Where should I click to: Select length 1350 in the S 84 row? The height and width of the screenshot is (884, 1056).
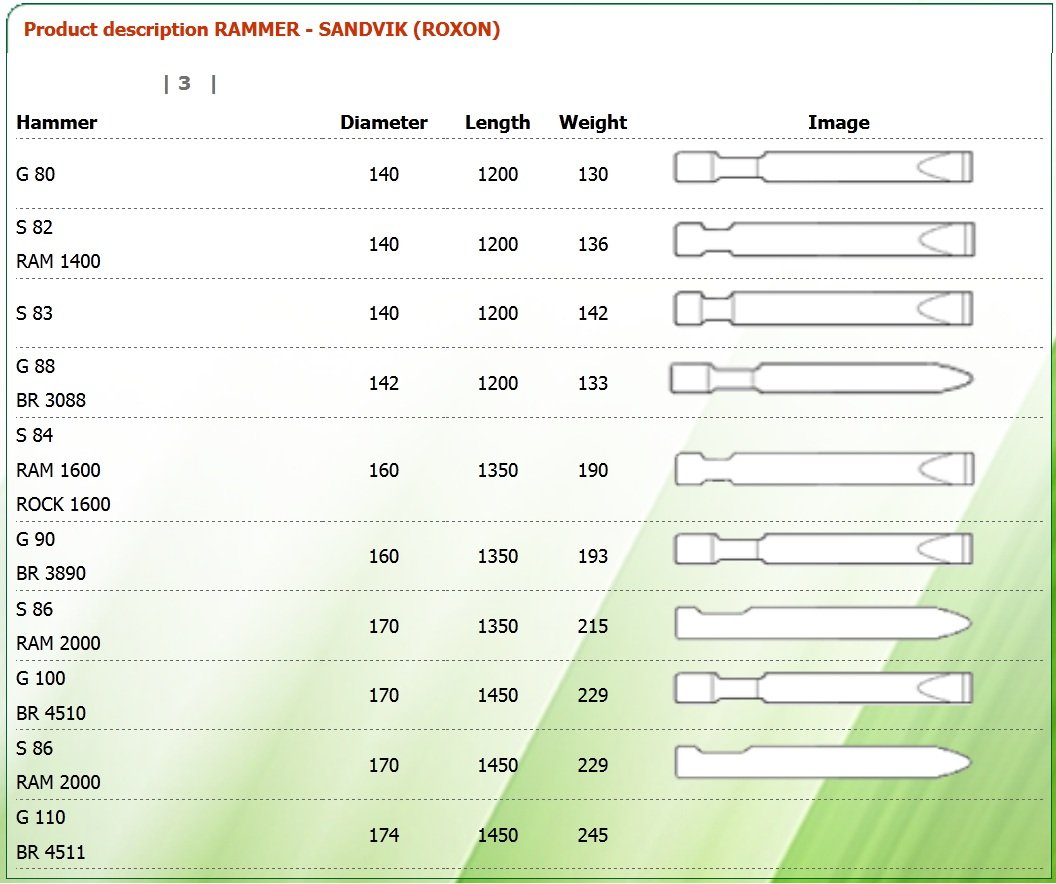point(498,470)
